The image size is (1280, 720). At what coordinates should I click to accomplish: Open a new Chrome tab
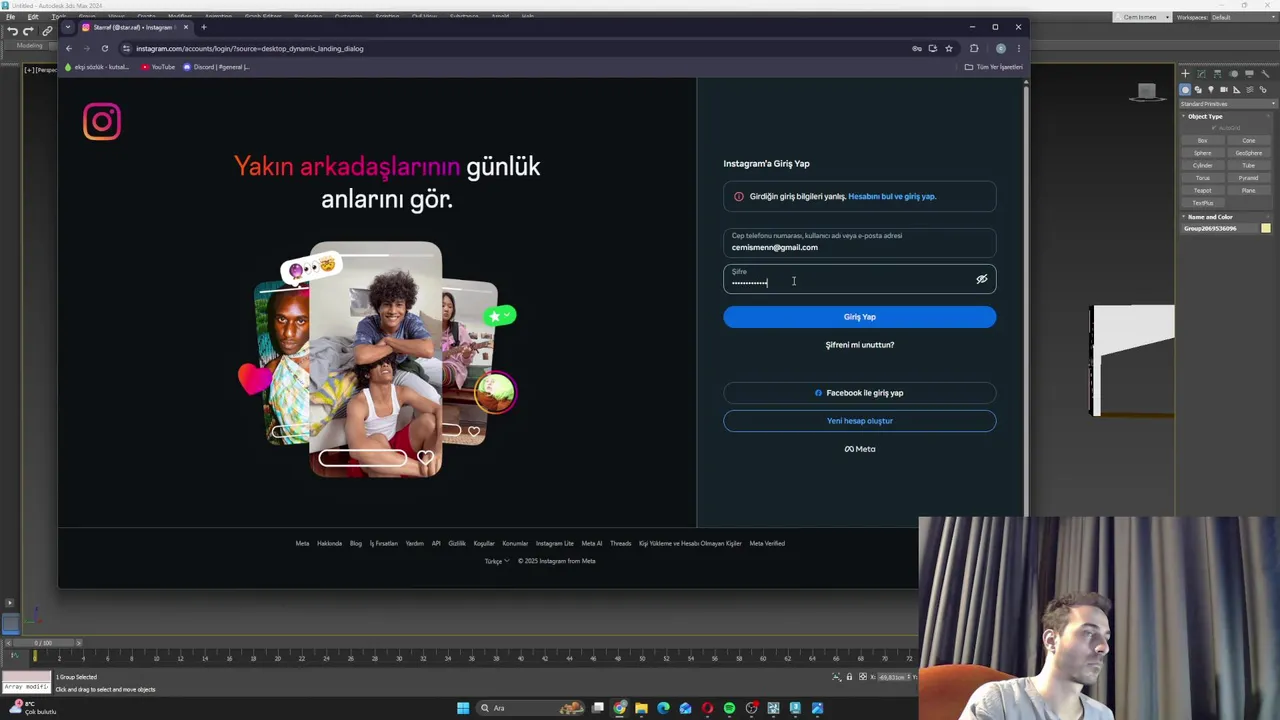coord(203,27)
